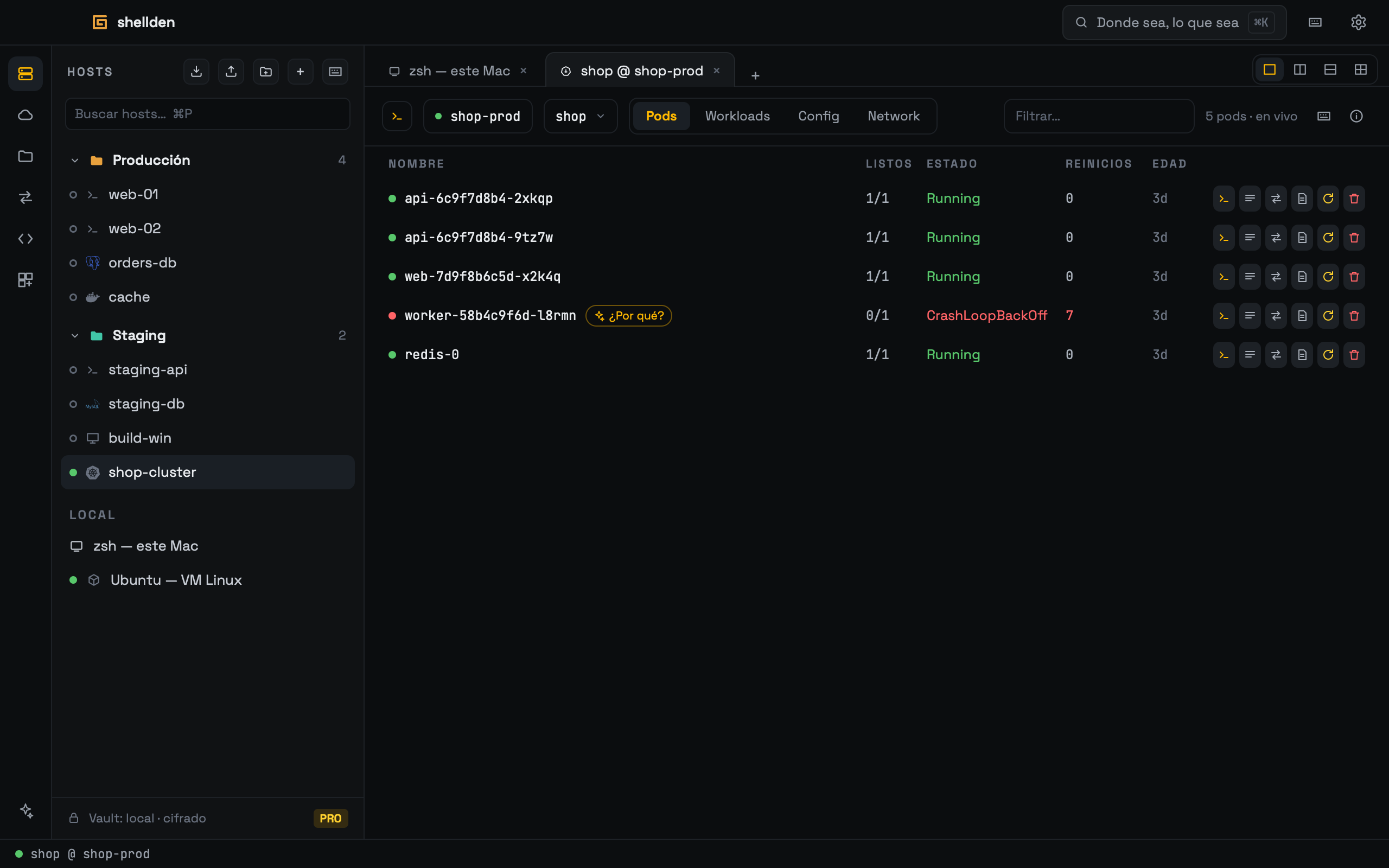Select single pane layout

pyautogui.click(x=1270, y=69)
